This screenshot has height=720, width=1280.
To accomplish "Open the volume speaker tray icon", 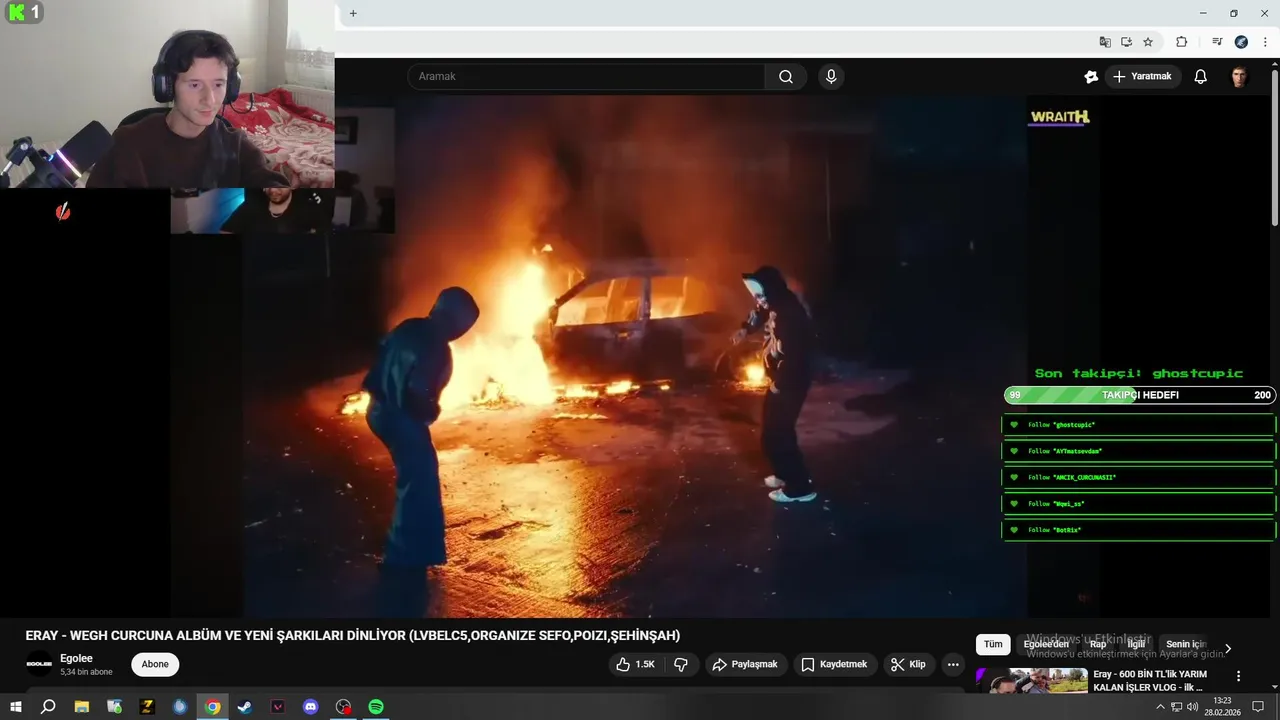I will click(x=1192, y=707).
